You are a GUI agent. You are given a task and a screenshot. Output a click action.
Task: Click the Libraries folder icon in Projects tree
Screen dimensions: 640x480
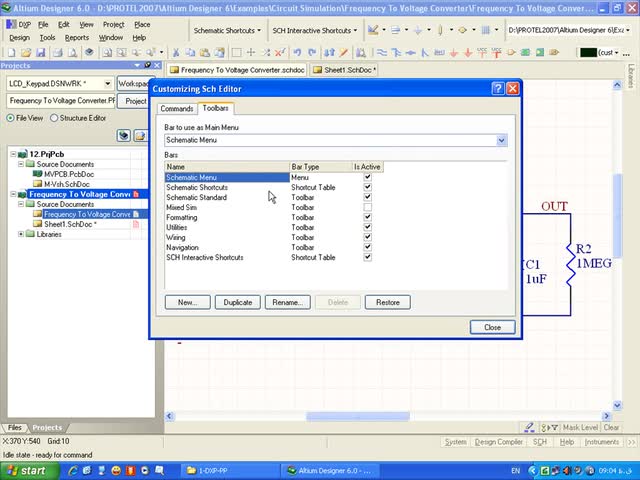tap(32, 234)
